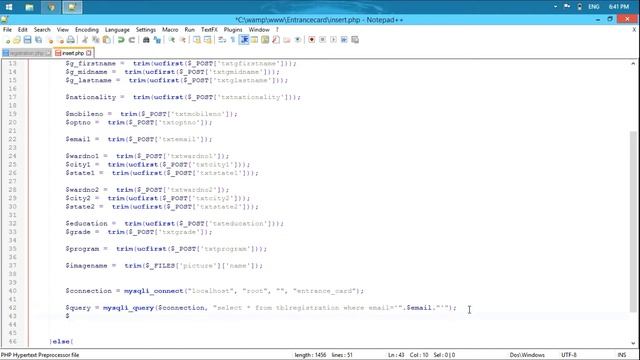Click the Save All toolbar icon
Screen dimensions: 640x360
(x=38, y=40)
